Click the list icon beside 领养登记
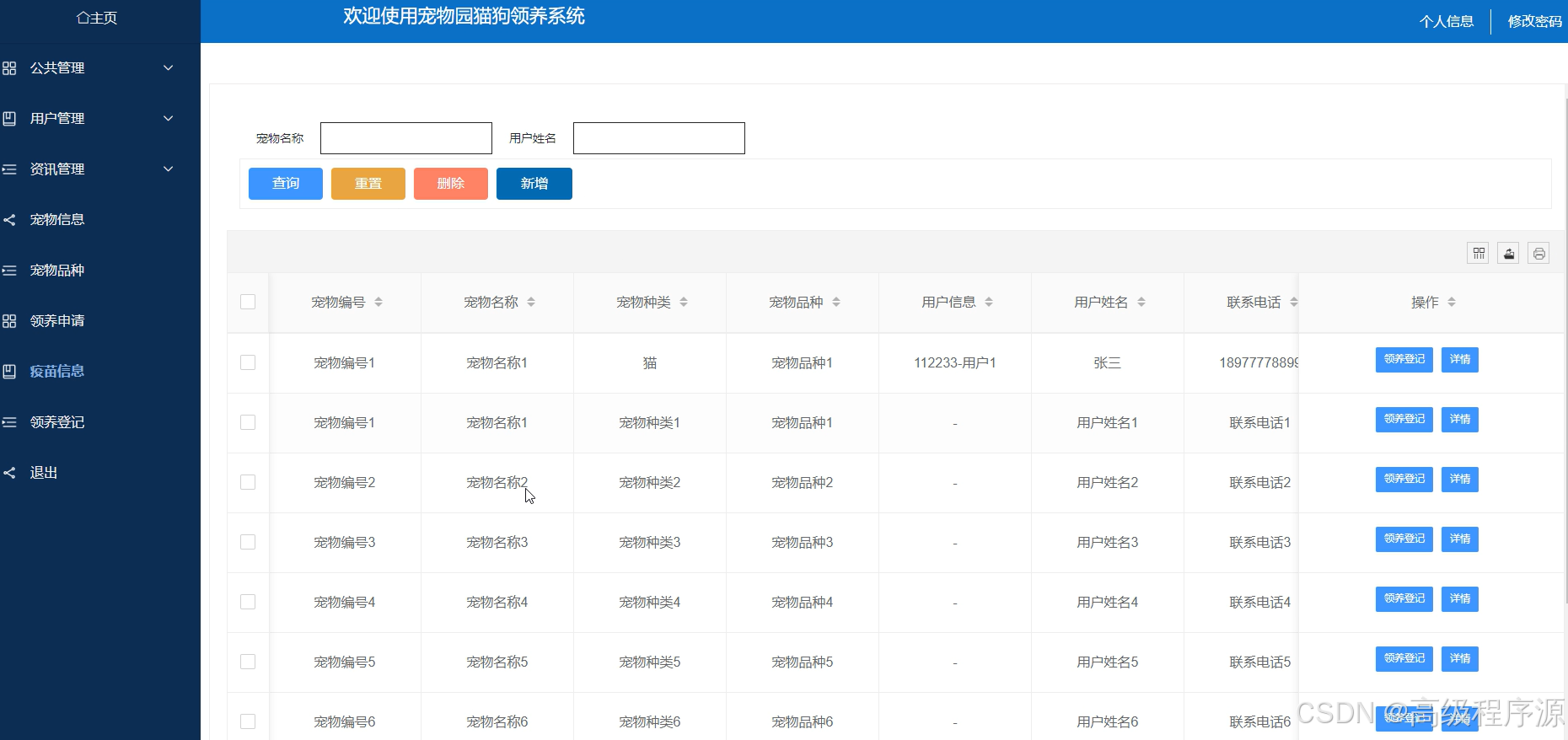1568x740 pixels. pos(9,422)
